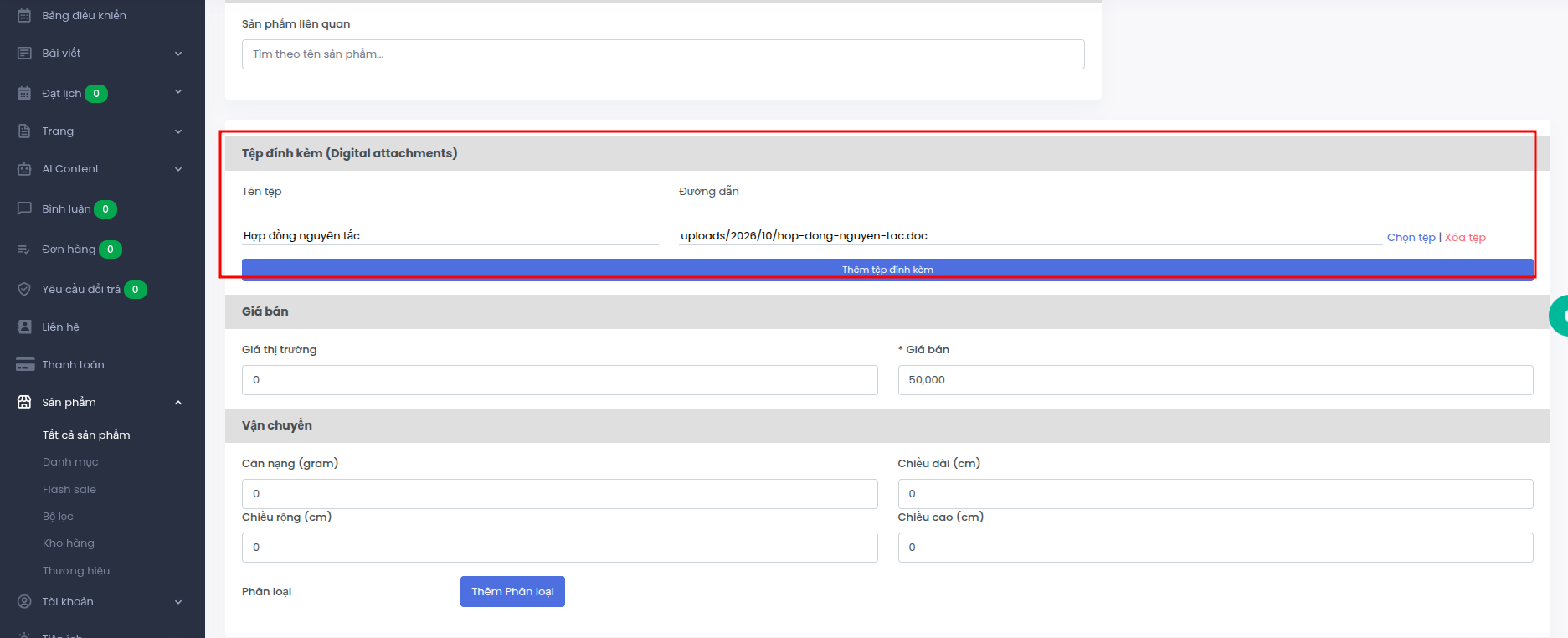Expand the Trang submenu arrow

pyautogui.click(x=178, y=131)
